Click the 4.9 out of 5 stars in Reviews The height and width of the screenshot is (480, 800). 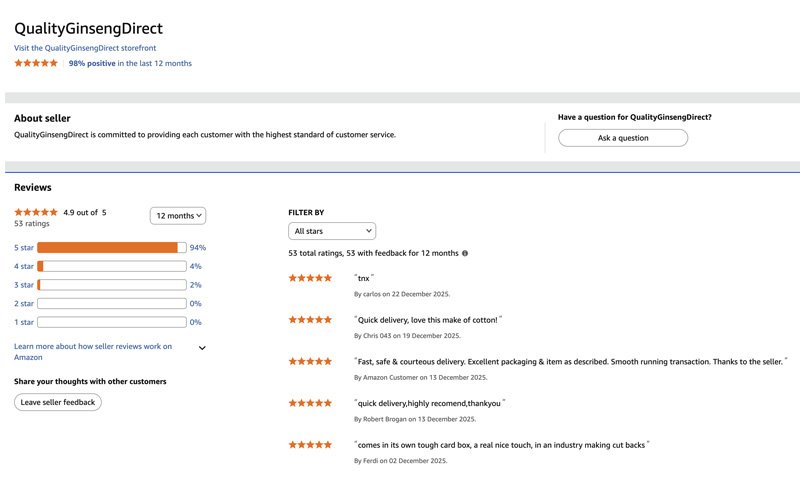(x=36, y=212)
